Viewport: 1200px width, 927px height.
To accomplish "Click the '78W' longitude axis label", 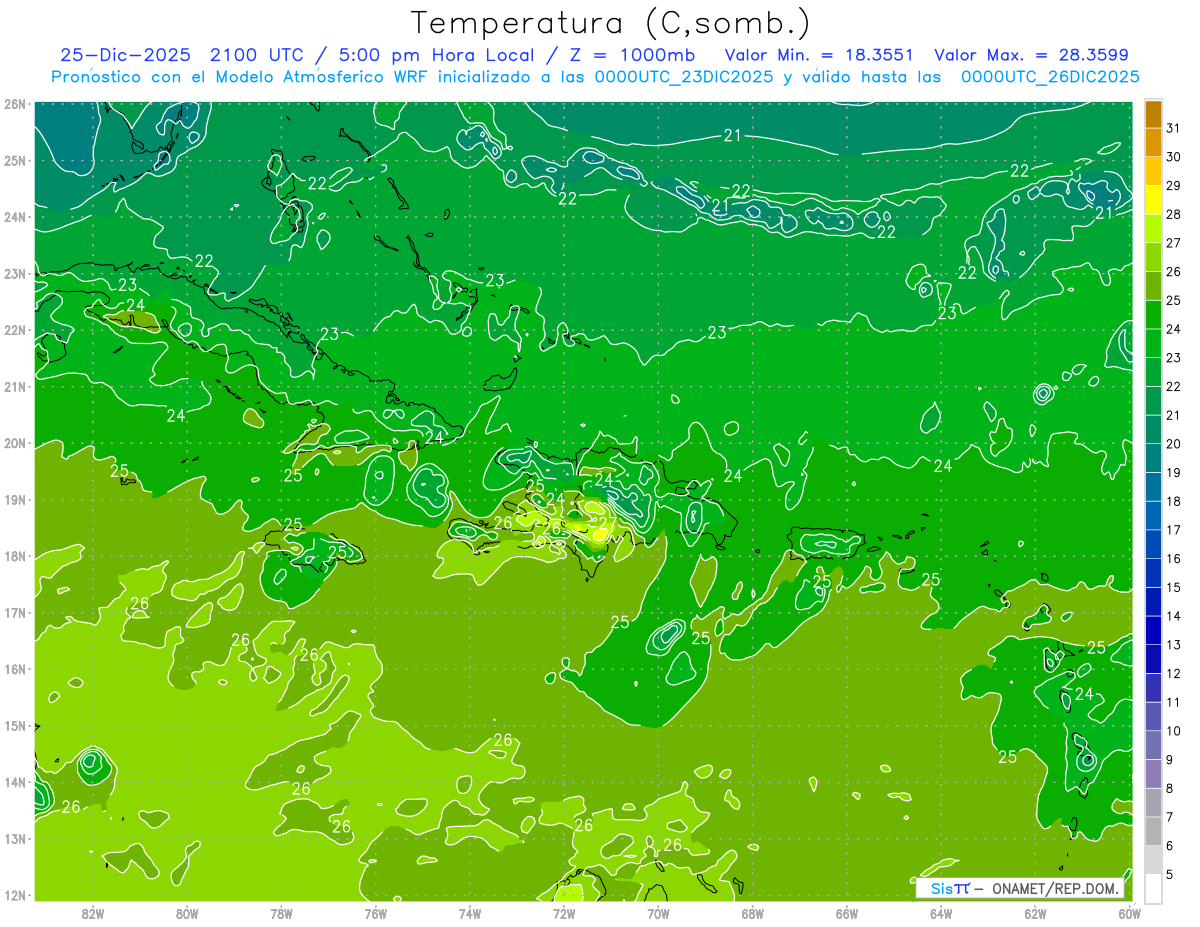I will click(281, 913).
